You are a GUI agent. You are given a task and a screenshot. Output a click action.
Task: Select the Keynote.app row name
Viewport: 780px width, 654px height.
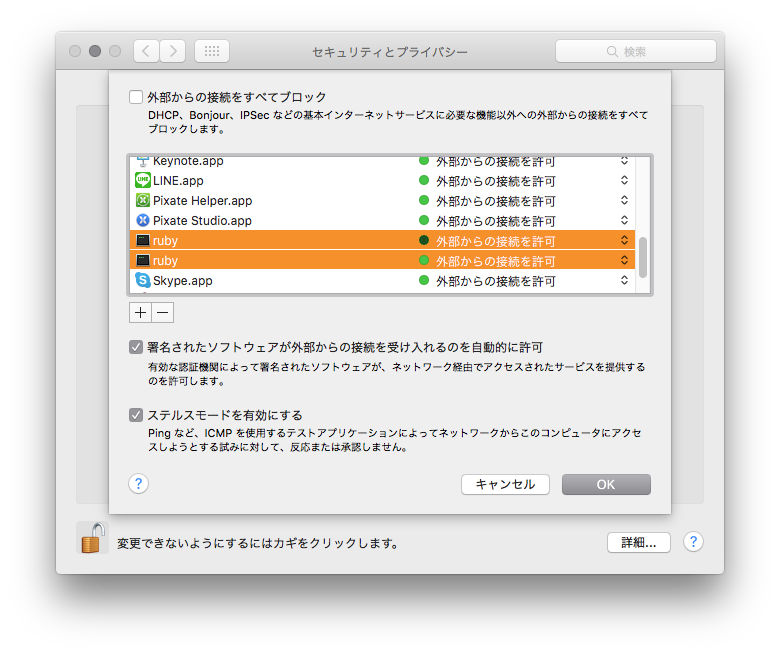coord(188,162)
